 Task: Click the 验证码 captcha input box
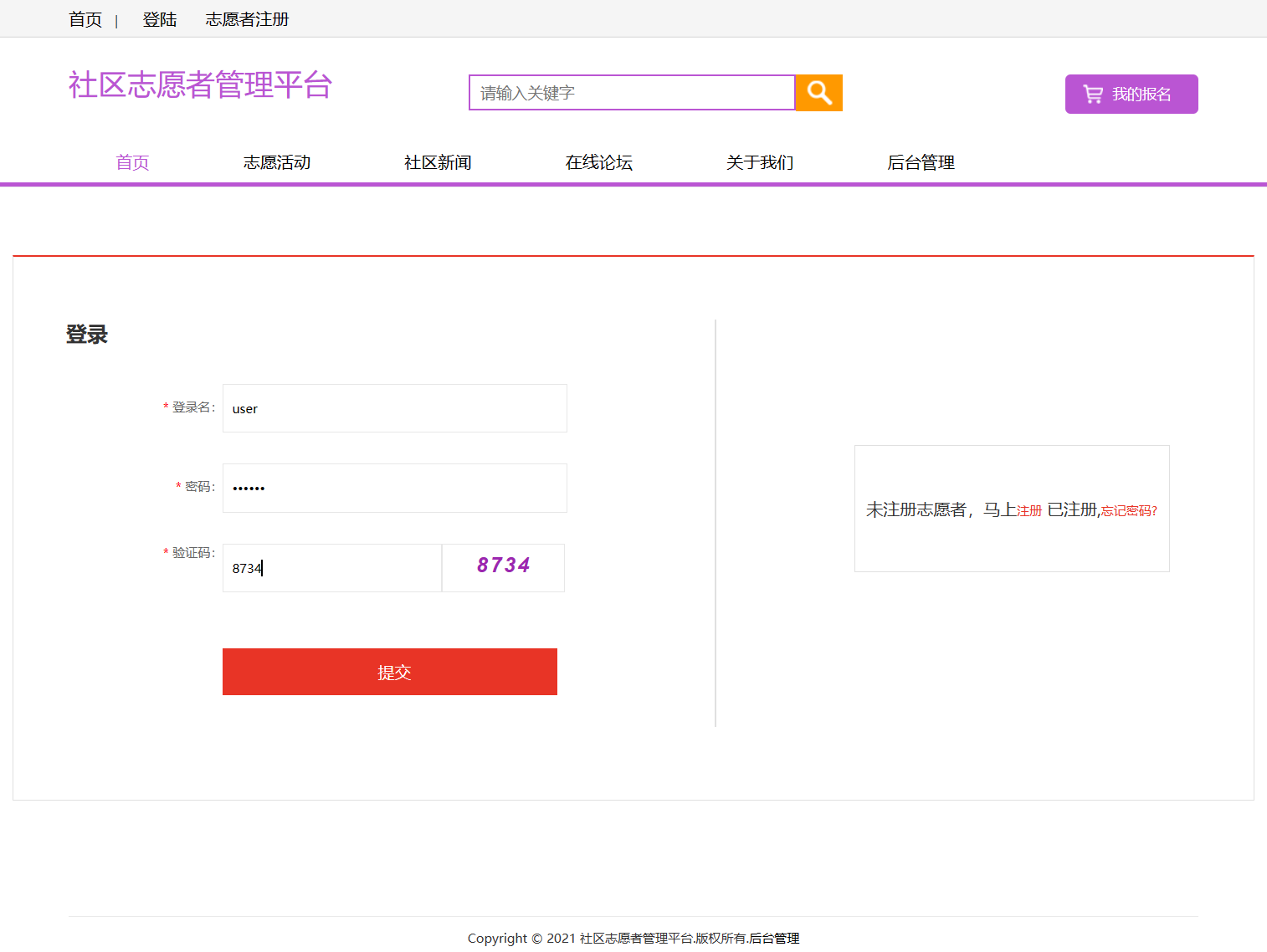pyautogui.click(x=331, y=568)
